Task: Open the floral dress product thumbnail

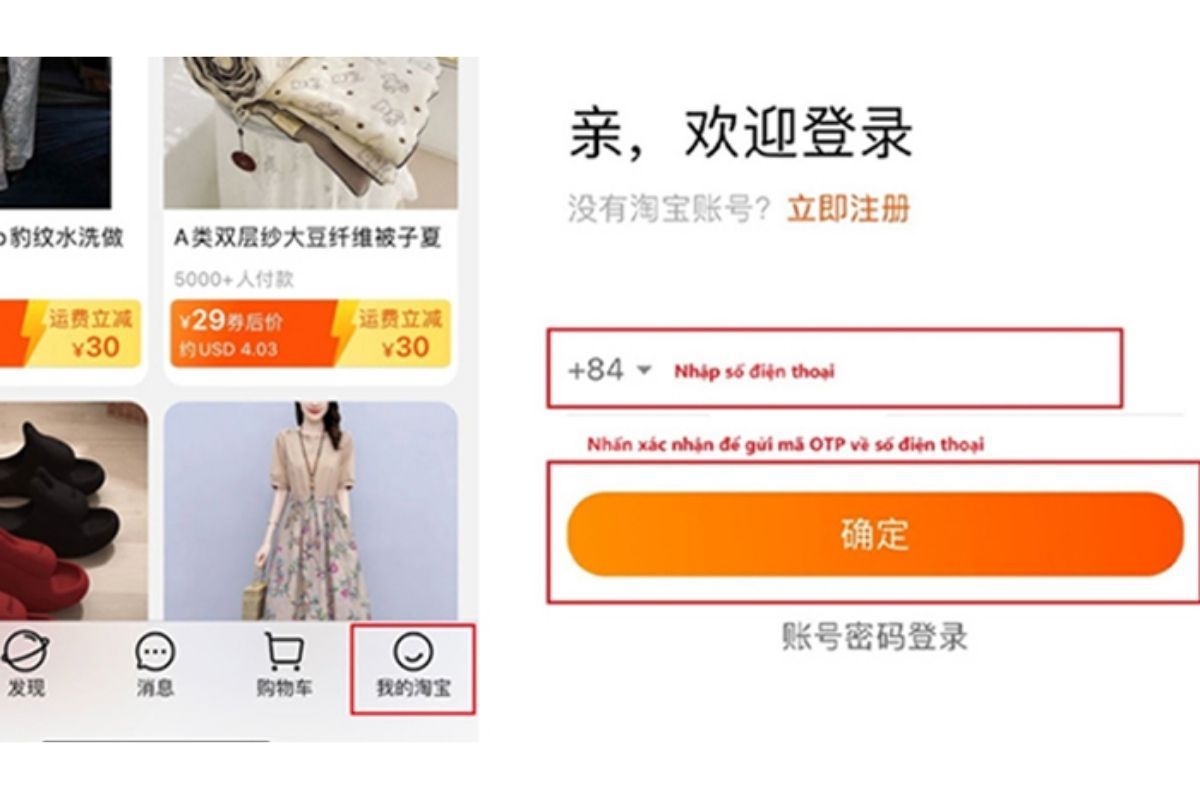Action: click(311, 512)
